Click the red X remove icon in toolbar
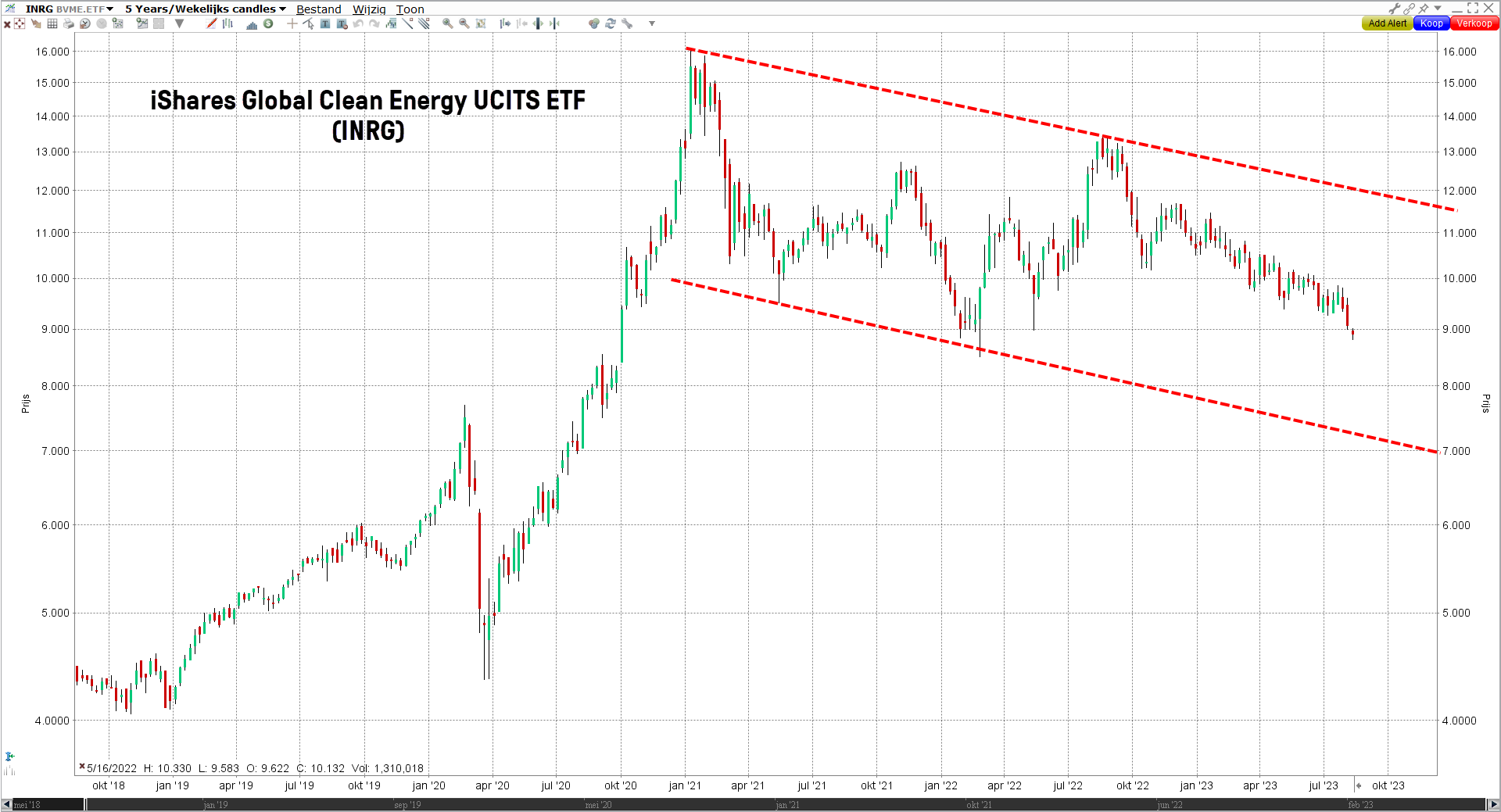Viewport: 1501px width, 812px height. coord(6,23)
